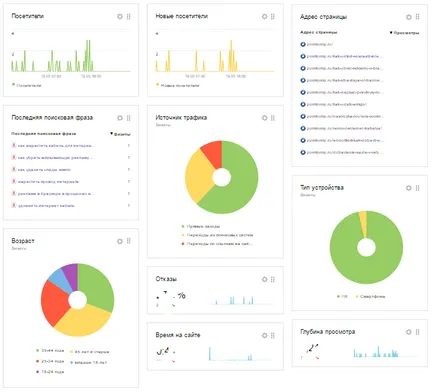Image resolution: width=434 pixels, height=392 pixels.
Task: Open settings gear of Время на сайте widget
Action: (264, 335)
